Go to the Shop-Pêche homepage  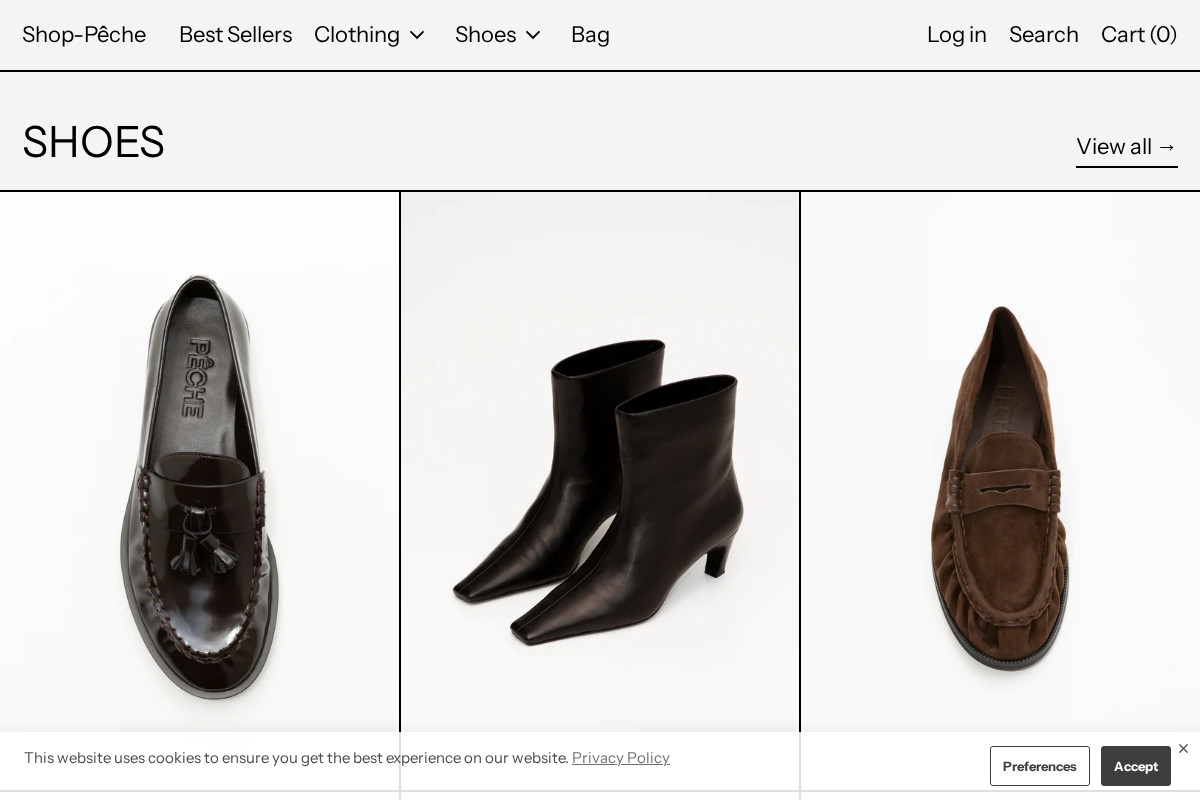pos(84,34)
